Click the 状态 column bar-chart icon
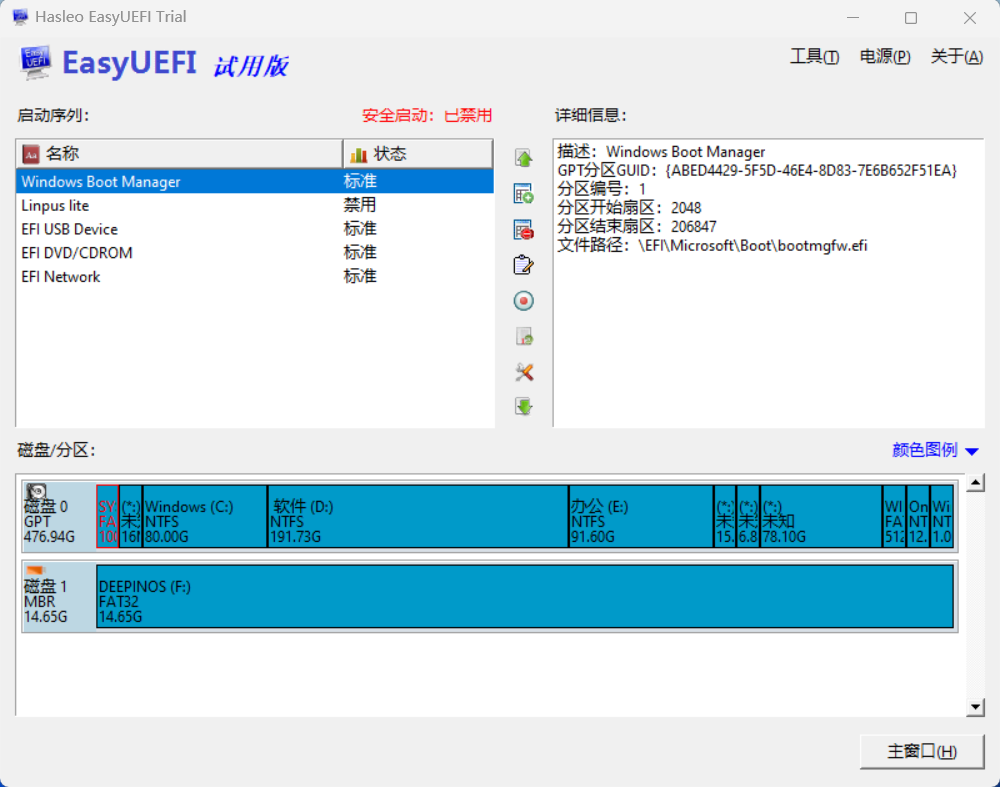The height and width of the screenshot is (787, 1000). (x=359, y=154)
